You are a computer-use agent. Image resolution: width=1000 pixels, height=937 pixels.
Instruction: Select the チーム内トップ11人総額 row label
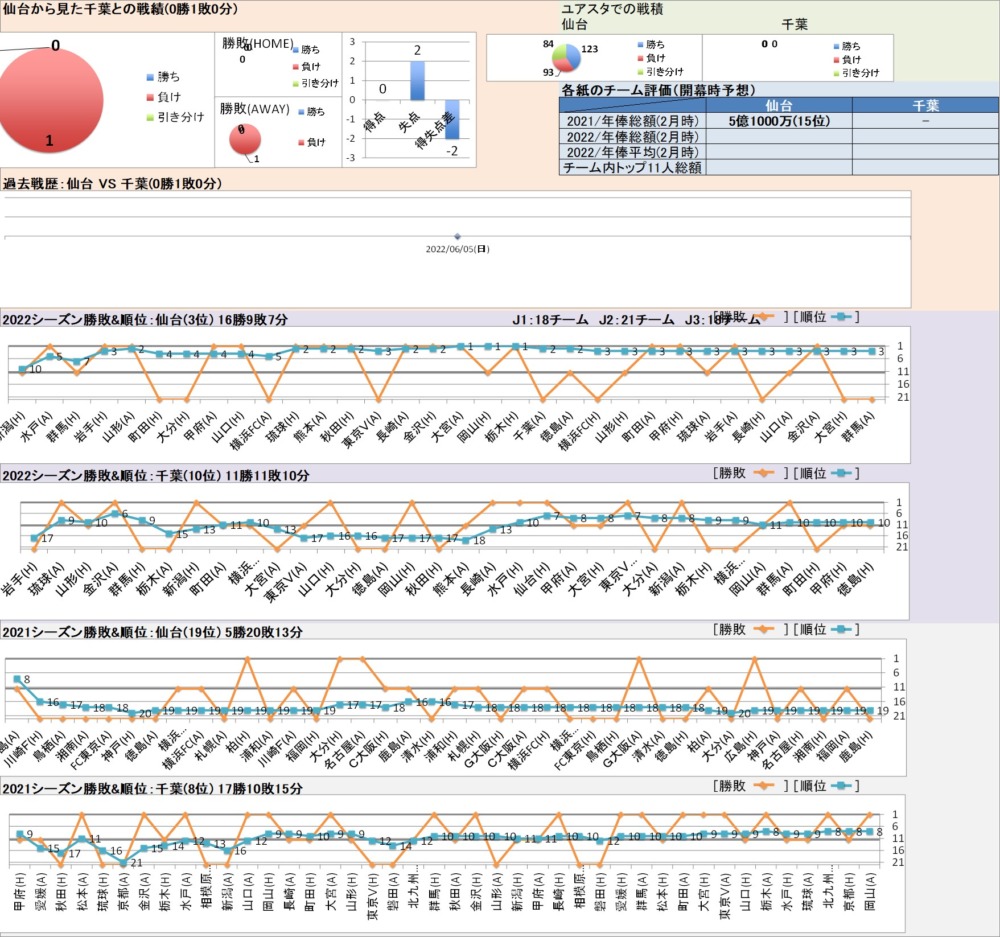click(x=632, y=168)
